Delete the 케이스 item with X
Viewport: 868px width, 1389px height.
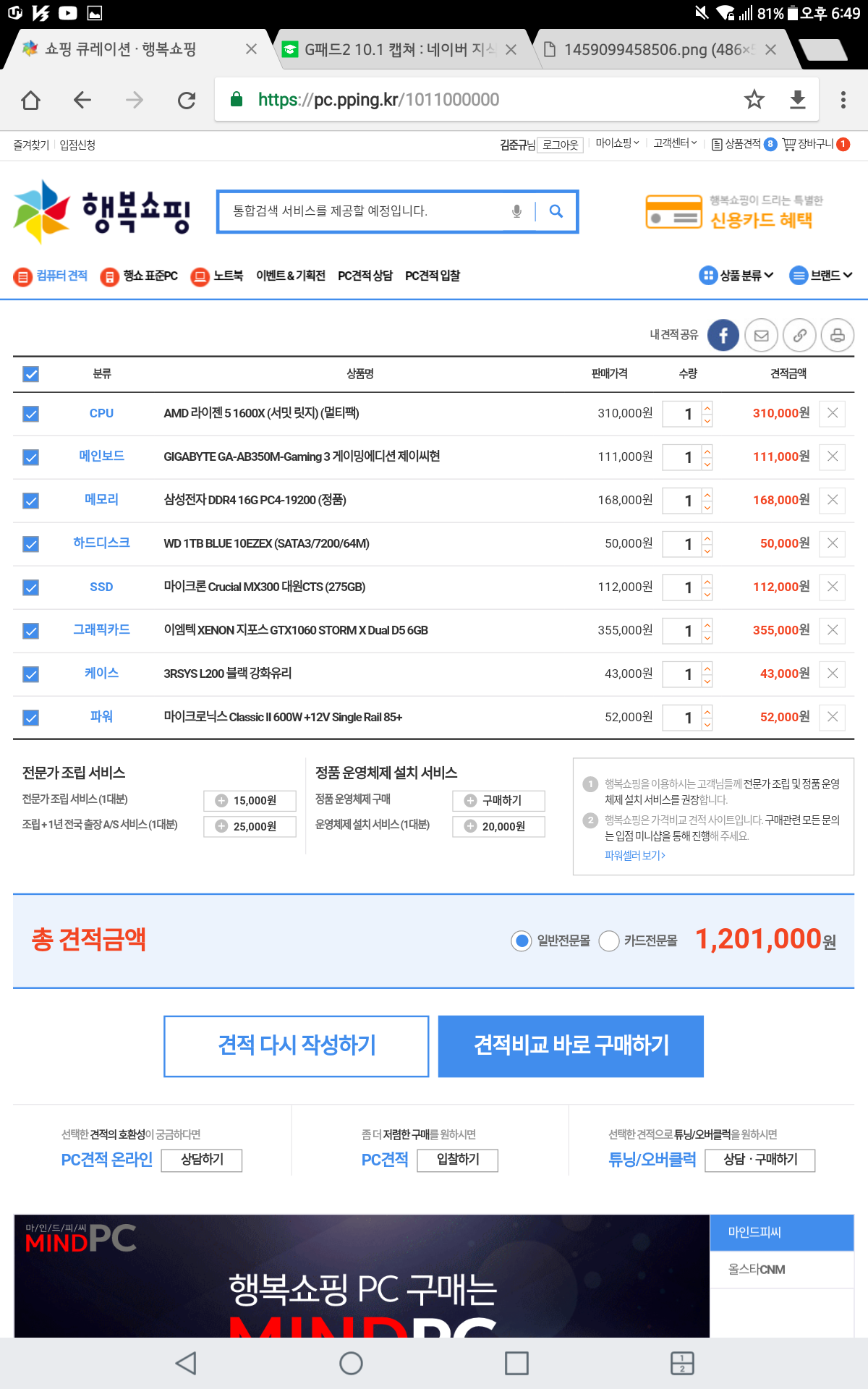click(833, 674)
